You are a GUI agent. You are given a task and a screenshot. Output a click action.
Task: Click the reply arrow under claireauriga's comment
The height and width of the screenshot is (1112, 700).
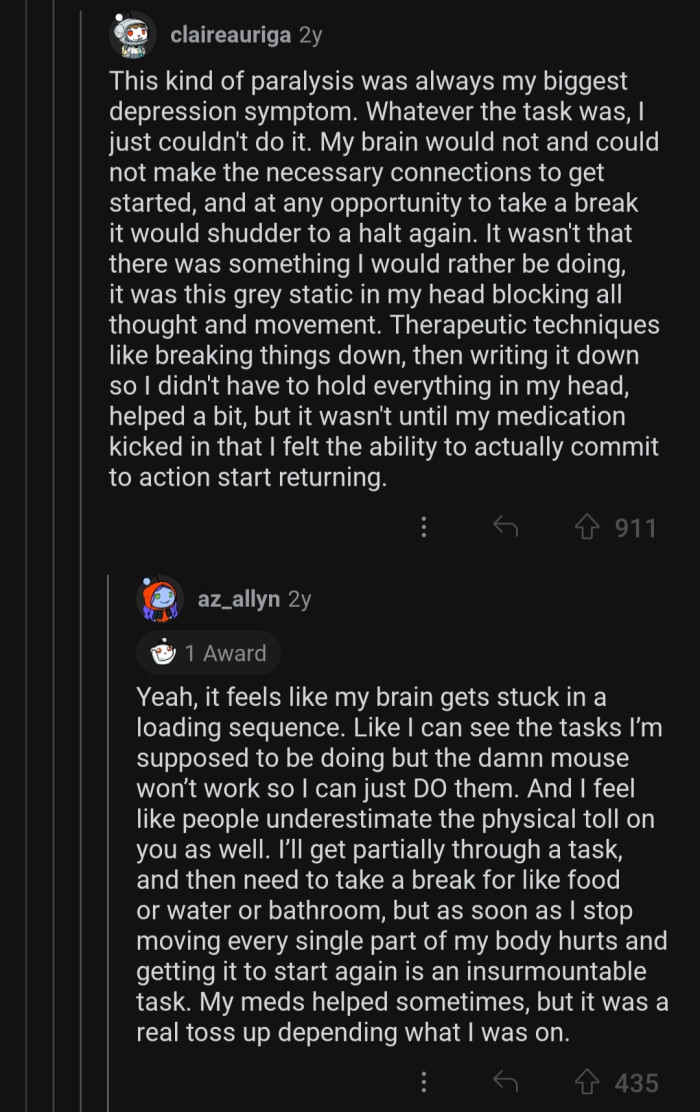(505, 527)
